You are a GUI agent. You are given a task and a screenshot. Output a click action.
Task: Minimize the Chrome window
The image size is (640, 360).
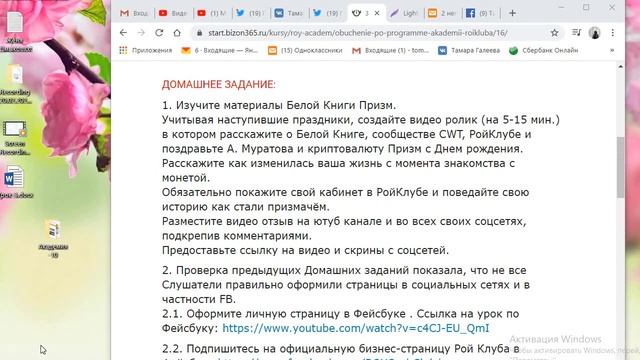click(561, 7)
